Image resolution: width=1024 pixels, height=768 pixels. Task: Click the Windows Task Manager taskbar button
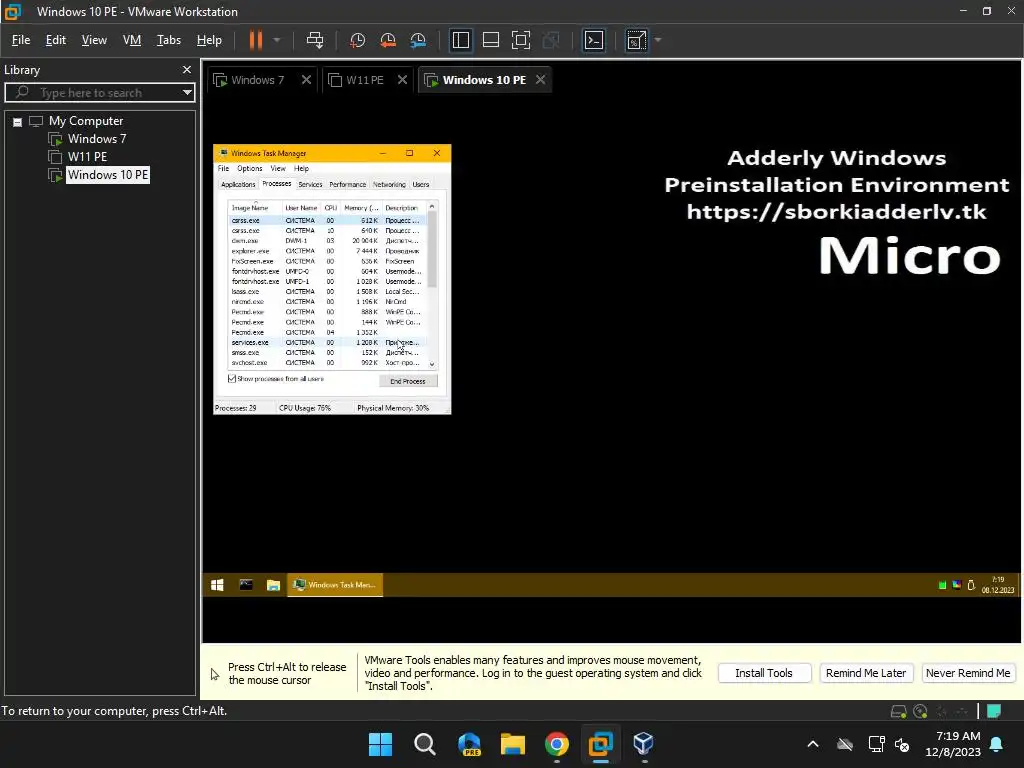[x=335, y=585]
